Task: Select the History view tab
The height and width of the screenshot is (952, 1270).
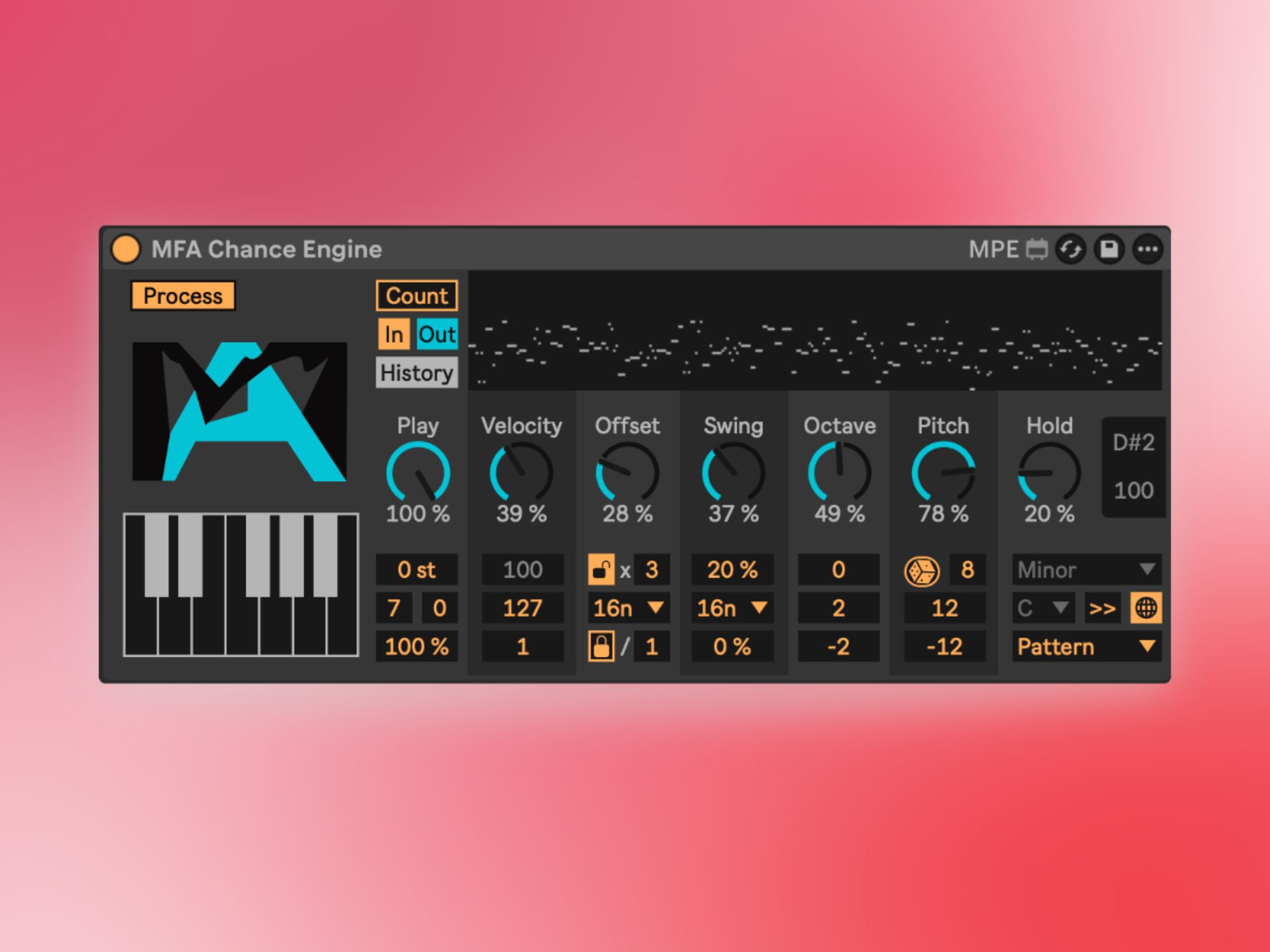Action: pyautogui.click(x=417, y=373)
